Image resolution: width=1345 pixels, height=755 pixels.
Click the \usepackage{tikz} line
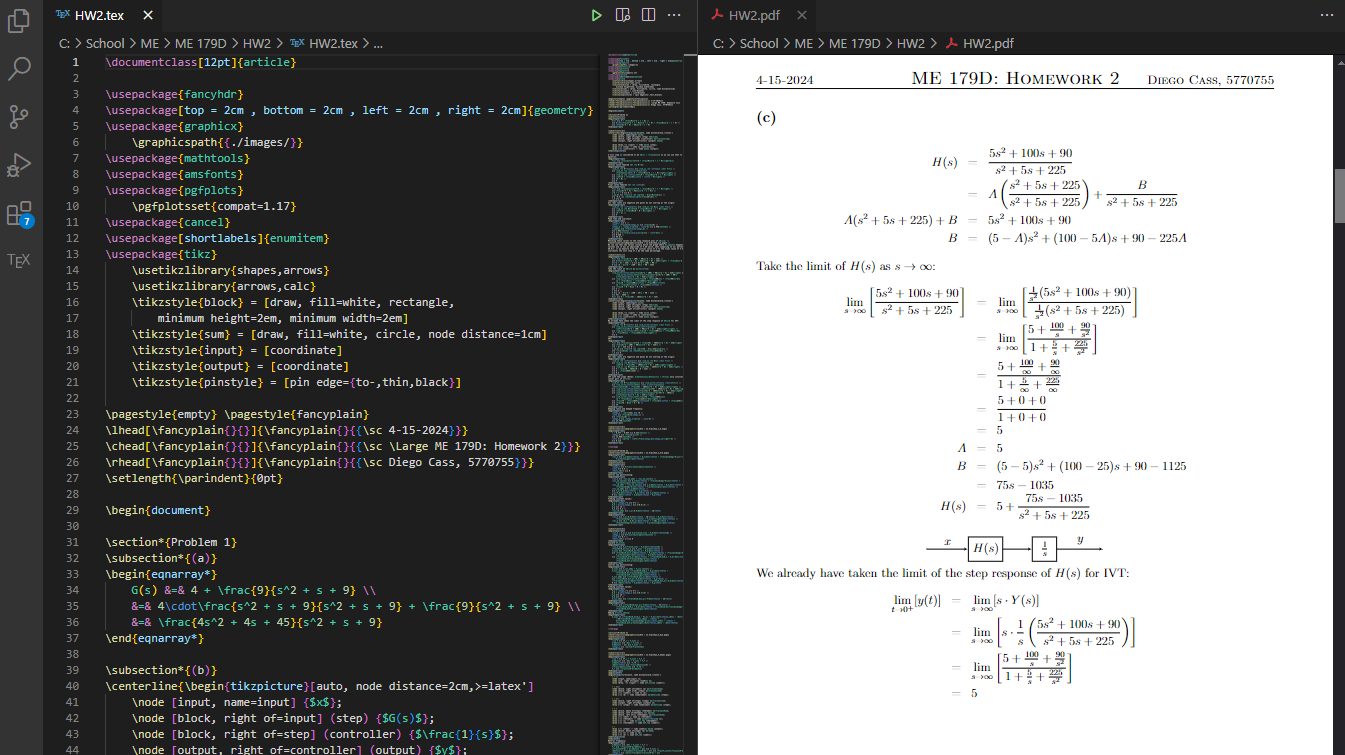pos(161,254)
